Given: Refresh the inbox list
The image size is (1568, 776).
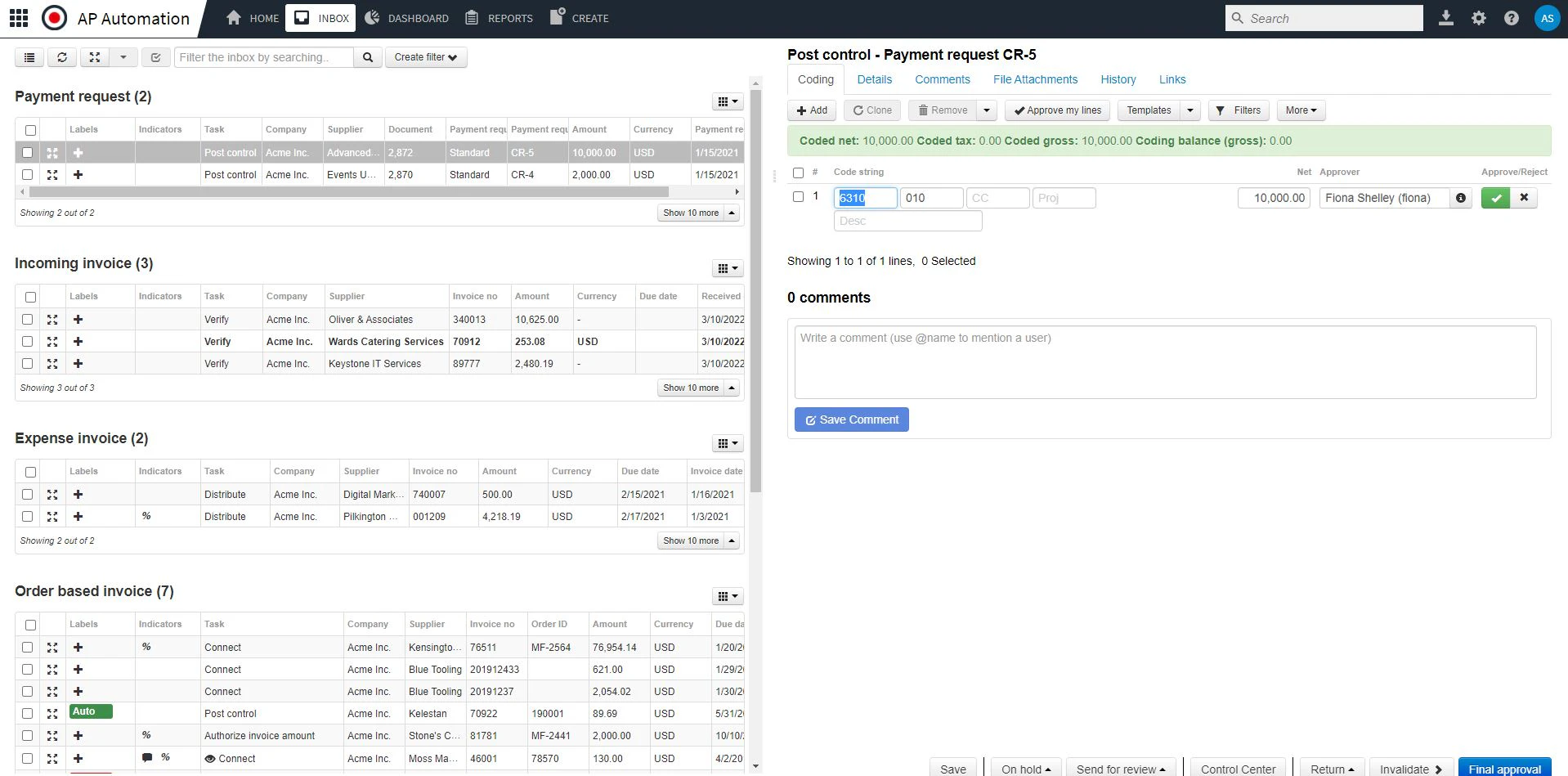Looking at the screenshot, I should tap(62, 57).
